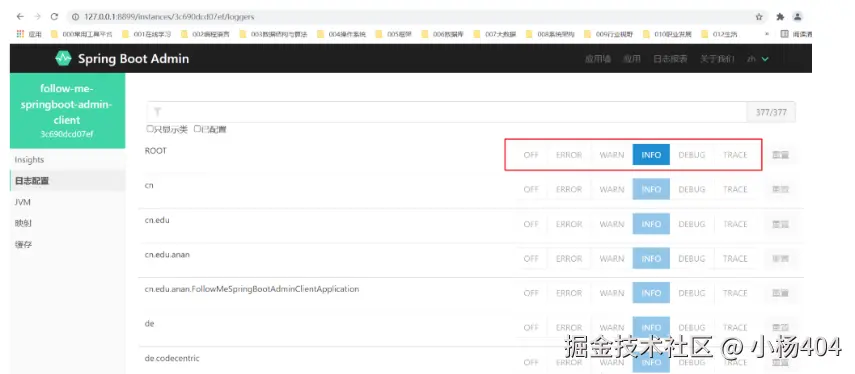The height and width of the screenshot is (374, 855).
Task: Open the browser extensions puzzle icon
Action: pyautogui.click(x=780, y=17)
